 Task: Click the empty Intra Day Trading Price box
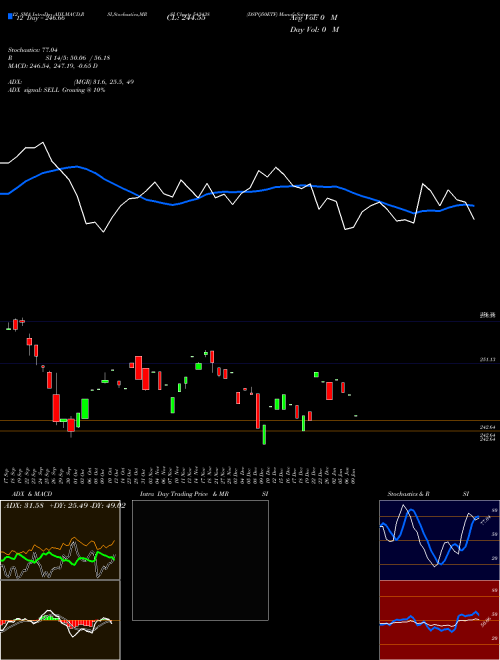[200, 560]
